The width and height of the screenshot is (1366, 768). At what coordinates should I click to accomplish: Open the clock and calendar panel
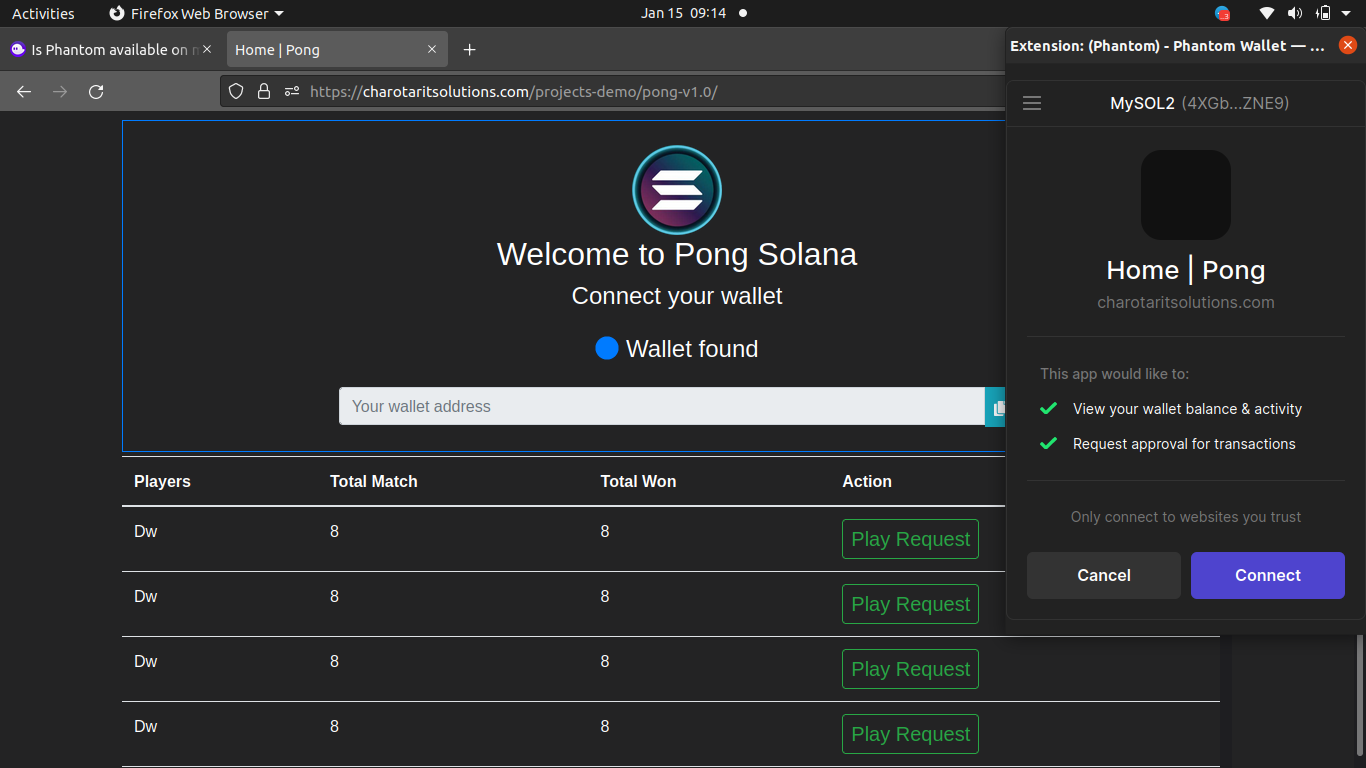684,13
